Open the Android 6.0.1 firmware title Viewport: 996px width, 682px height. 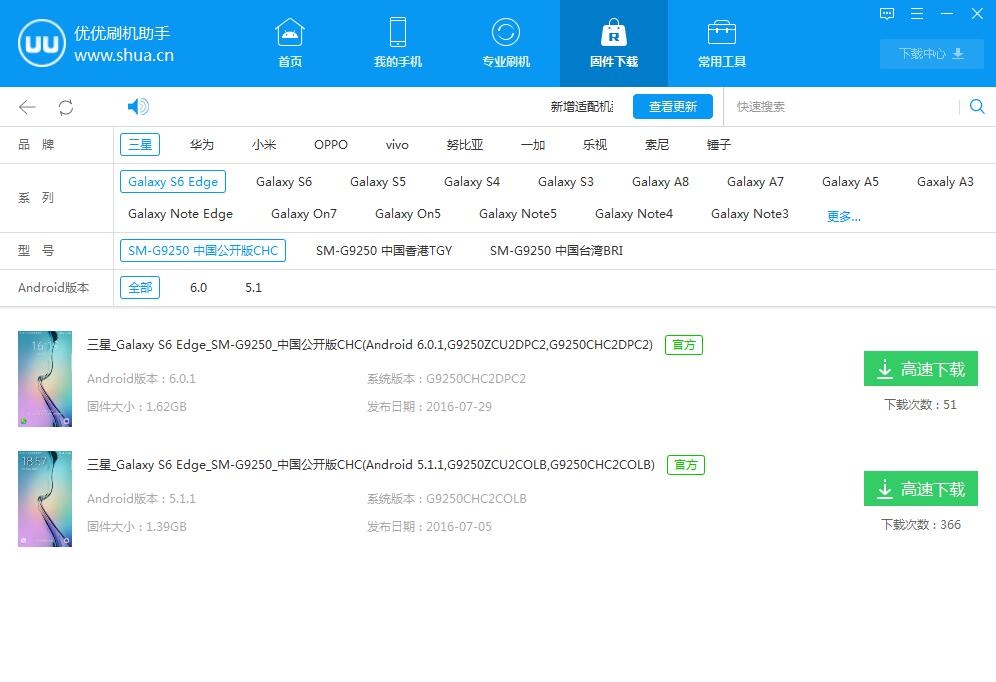[x=370, y=345]
